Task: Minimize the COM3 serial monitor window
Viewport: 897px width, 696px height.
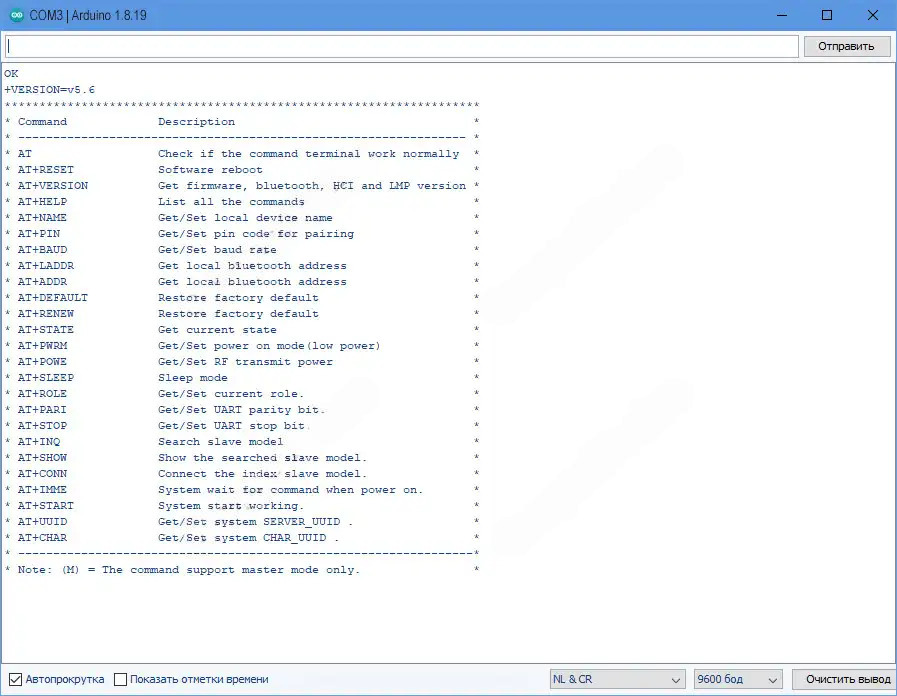Action: click(781, 15)
